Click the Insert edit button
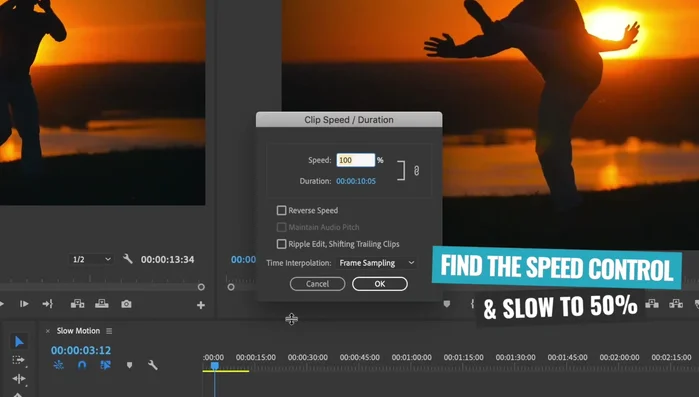Viewport: 699px width, 397px height. point(77,304)
